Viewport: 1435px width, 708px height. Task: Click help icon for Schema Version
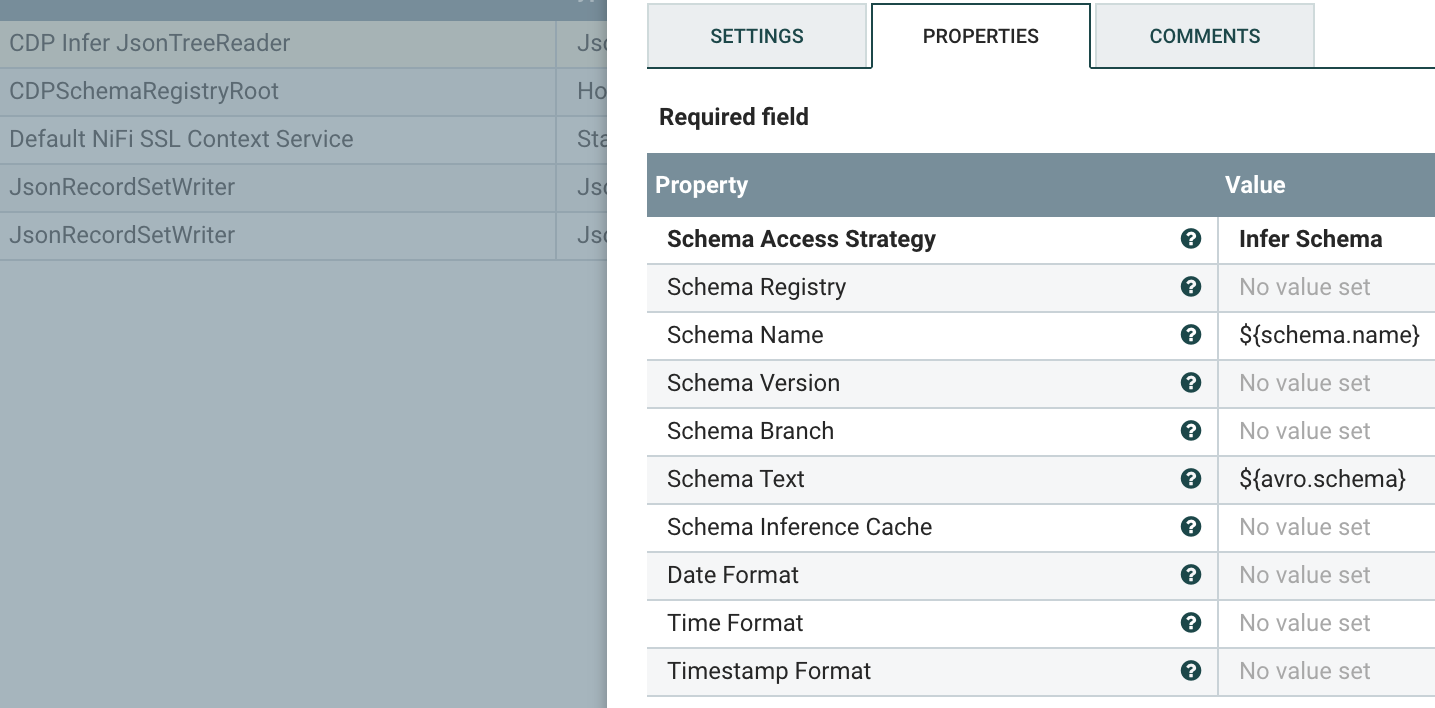(1190, 383)
